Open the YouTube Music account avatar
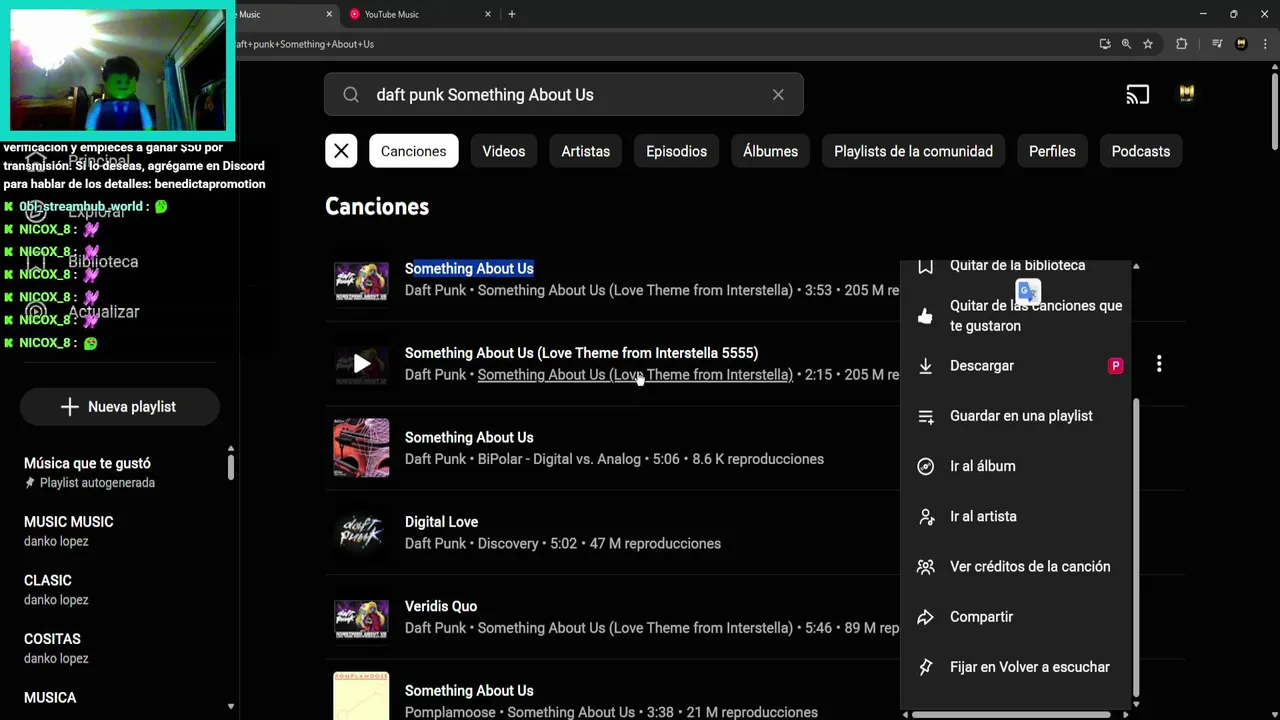The width and height of the screenshot is (1280, 720). pos(1186,94)
